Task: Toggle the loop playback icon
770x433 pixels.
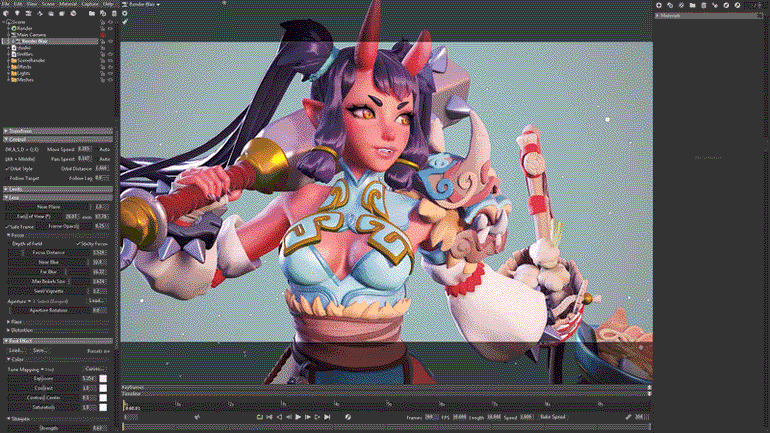Action: pyautogui.click(x=259, y=416)
